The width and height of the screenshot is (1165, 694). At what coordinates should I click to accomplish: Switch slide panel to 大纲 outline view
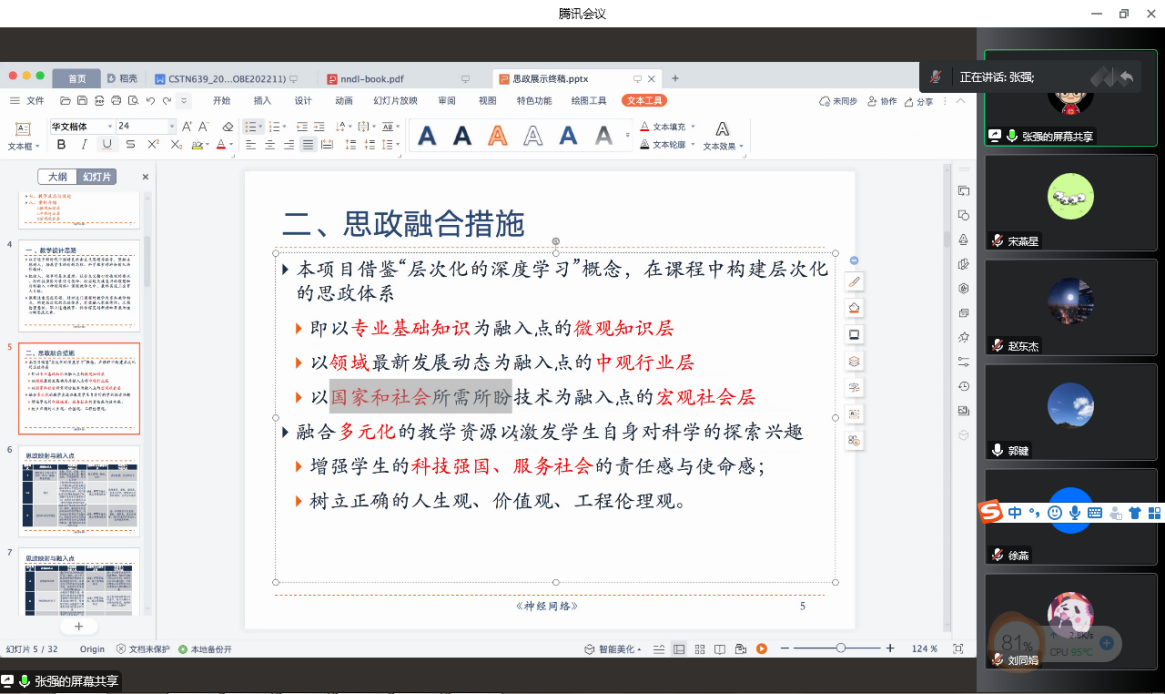click(57, 177)
